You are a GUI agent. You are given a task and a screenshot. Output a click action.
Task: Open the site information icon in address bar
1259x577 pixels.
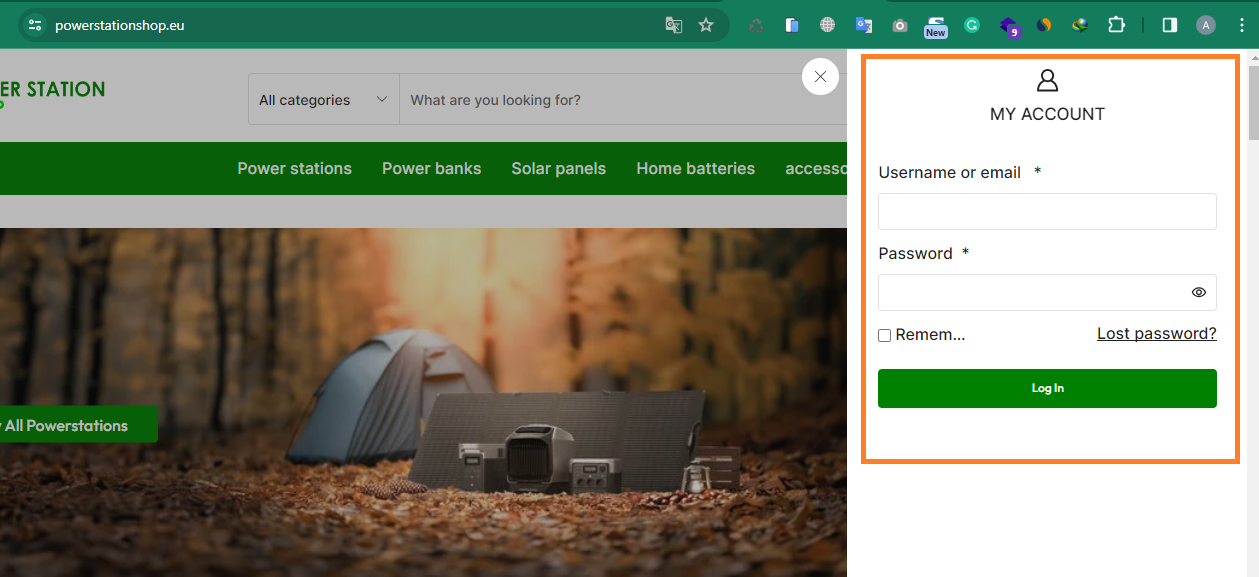click(35, 25)
